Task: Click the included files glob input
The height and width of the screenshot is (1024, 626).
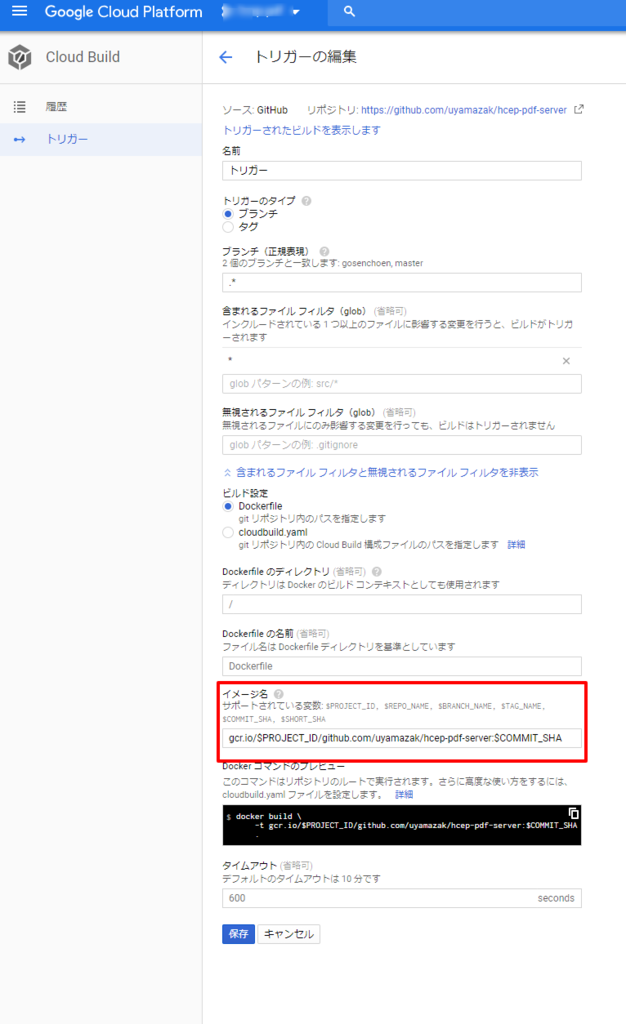Action: [x=401, y=383]
